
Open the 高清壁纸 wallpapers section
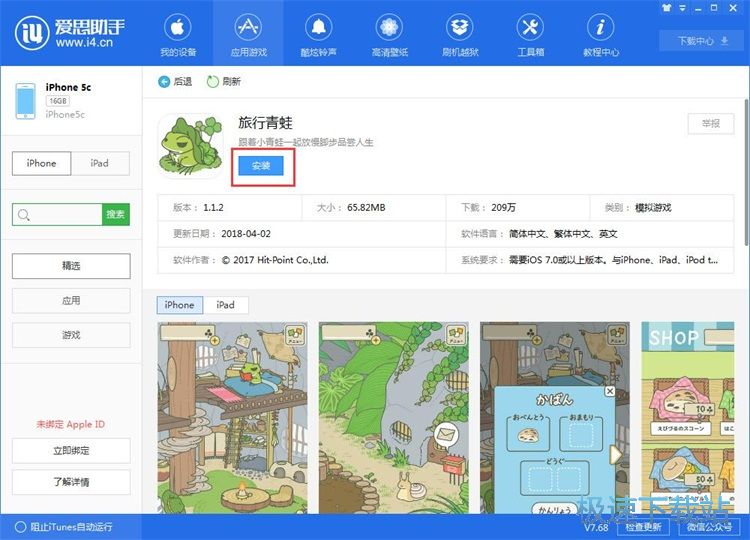coord(389,35)
